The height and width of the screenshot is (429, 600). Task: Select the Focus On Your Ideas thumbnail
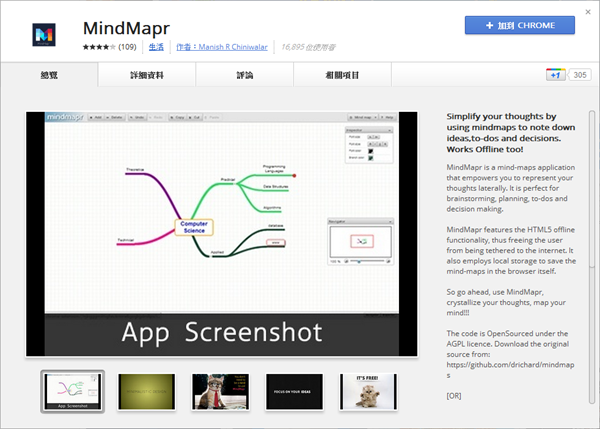294,391
